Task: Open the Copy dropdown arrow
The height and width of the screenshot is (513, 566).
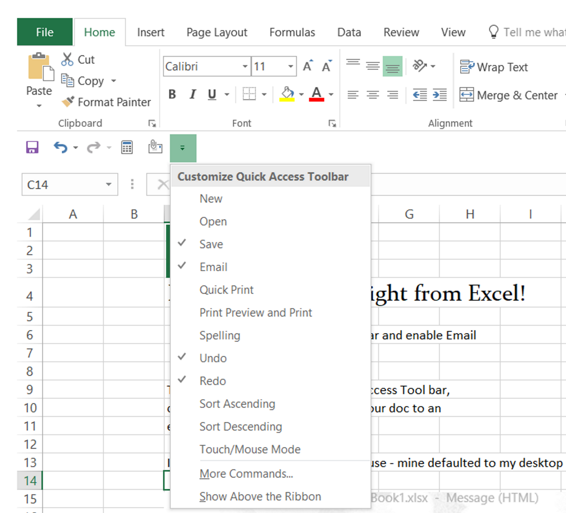Action: point(113,81)
